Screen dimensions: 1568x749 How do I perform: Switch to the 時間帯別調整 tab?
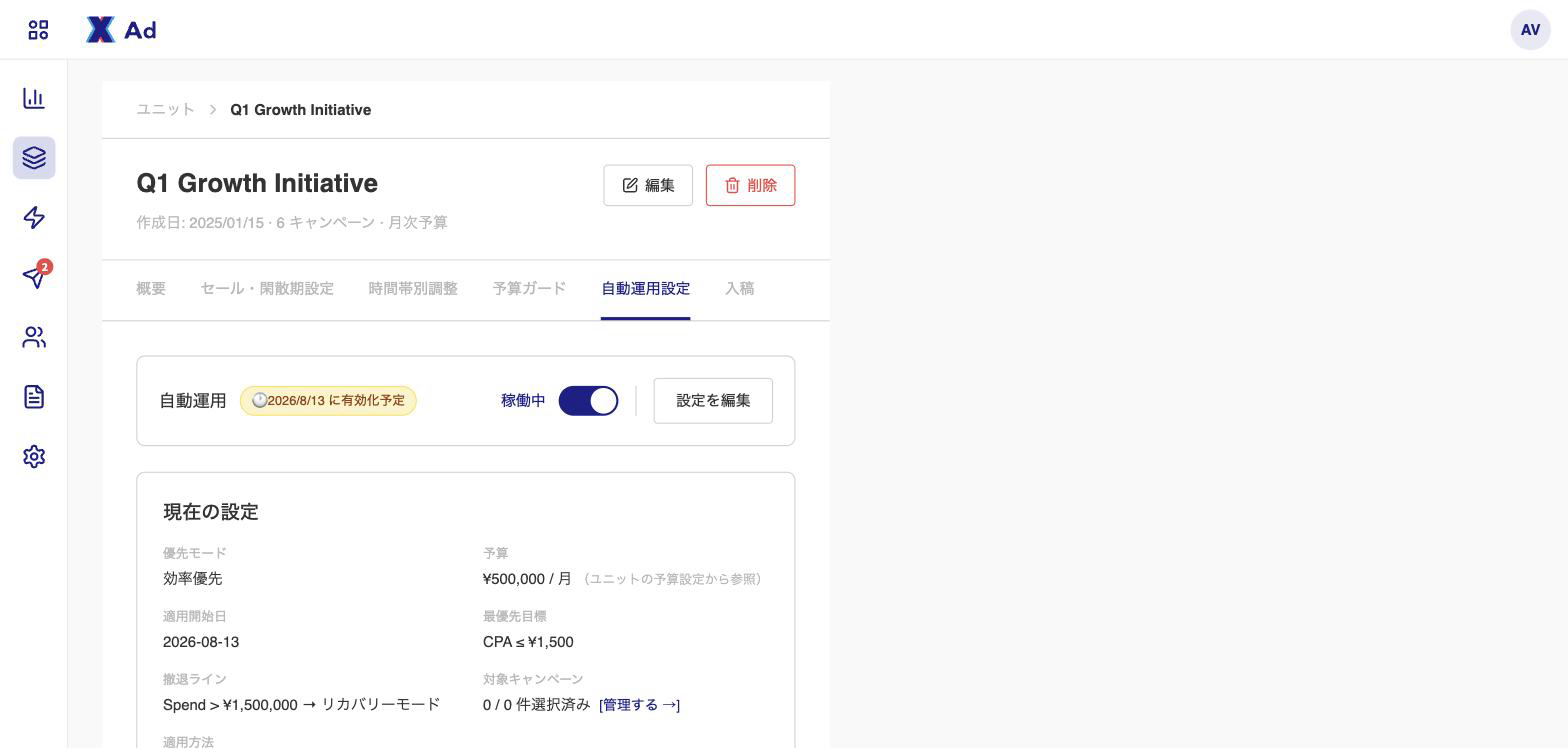(413, 289)
